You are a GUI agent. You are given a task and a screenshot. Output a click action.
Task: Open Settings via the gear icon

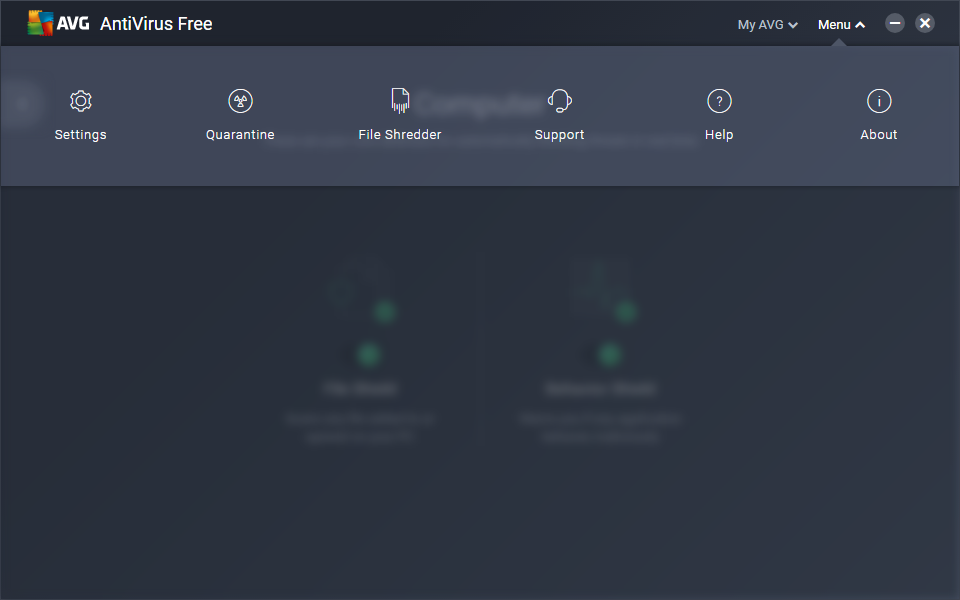point(81,101)
